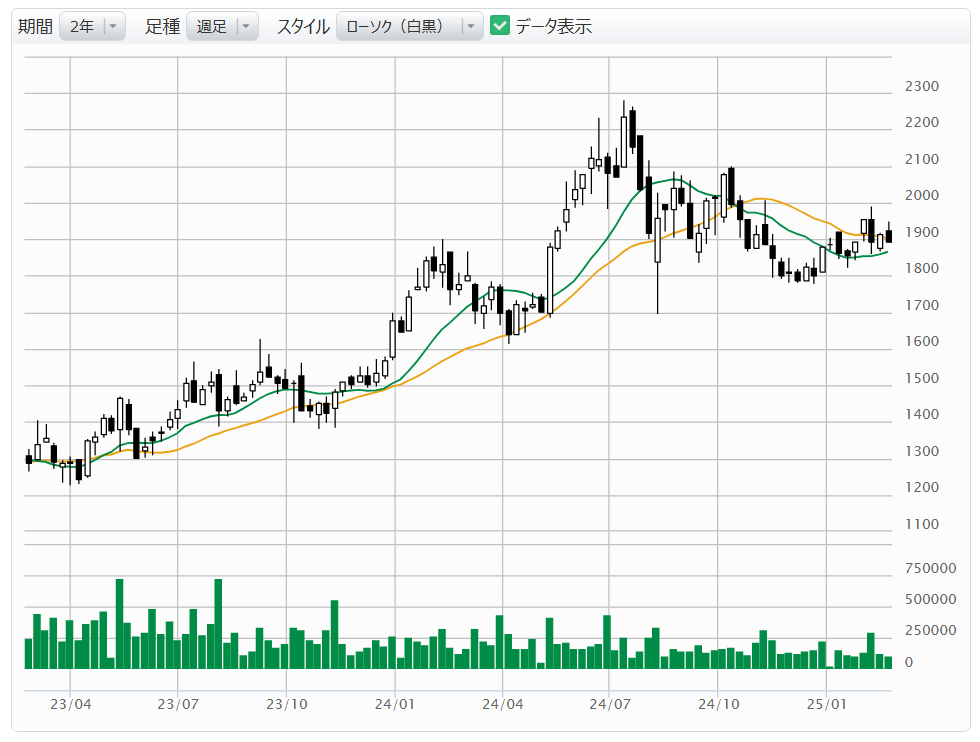
Task: Select the 24/01 date label on x-axis
Action: coord(394,704)
